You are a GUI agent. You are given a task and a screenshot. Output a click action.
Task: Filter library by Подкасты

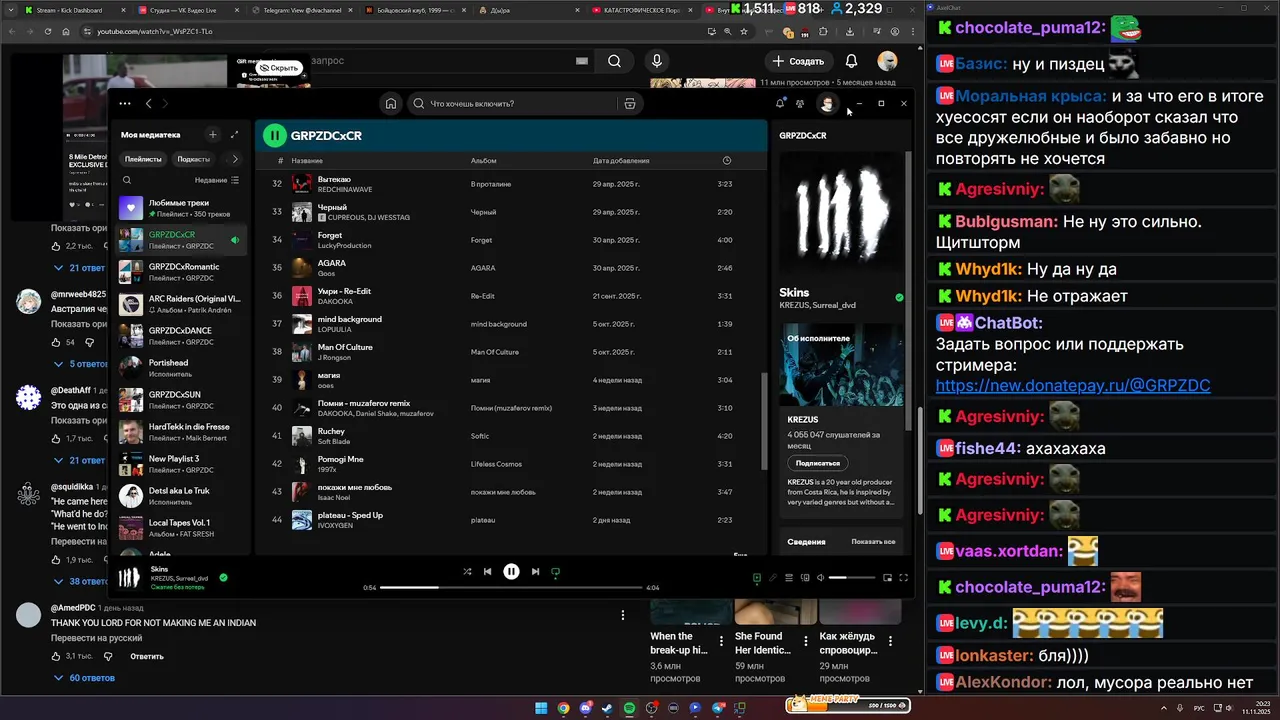coord(193,159)
